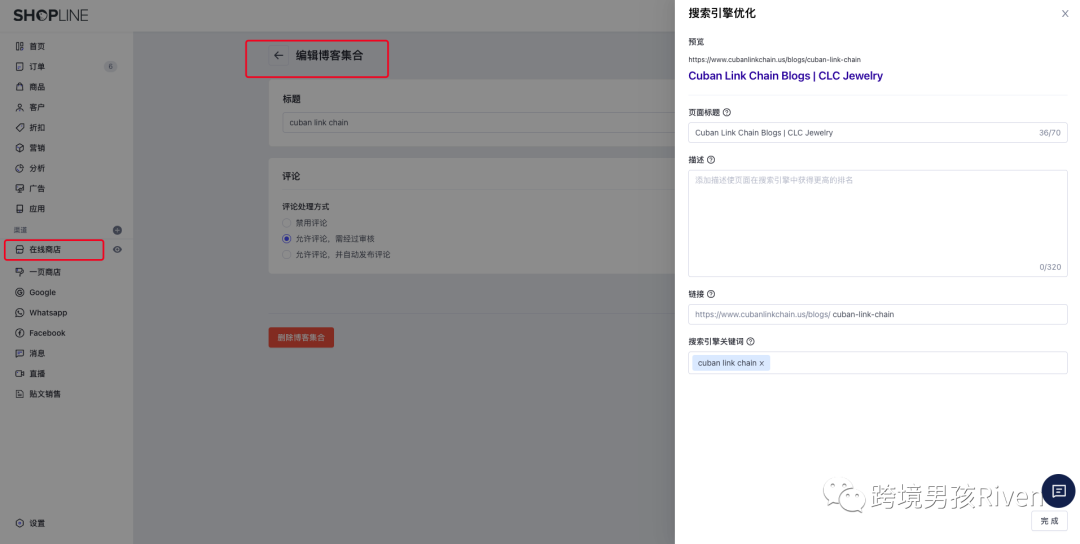
Task: Select 允许评论，并自动发布评论 radio option
Action: click(x=287, y=255)
